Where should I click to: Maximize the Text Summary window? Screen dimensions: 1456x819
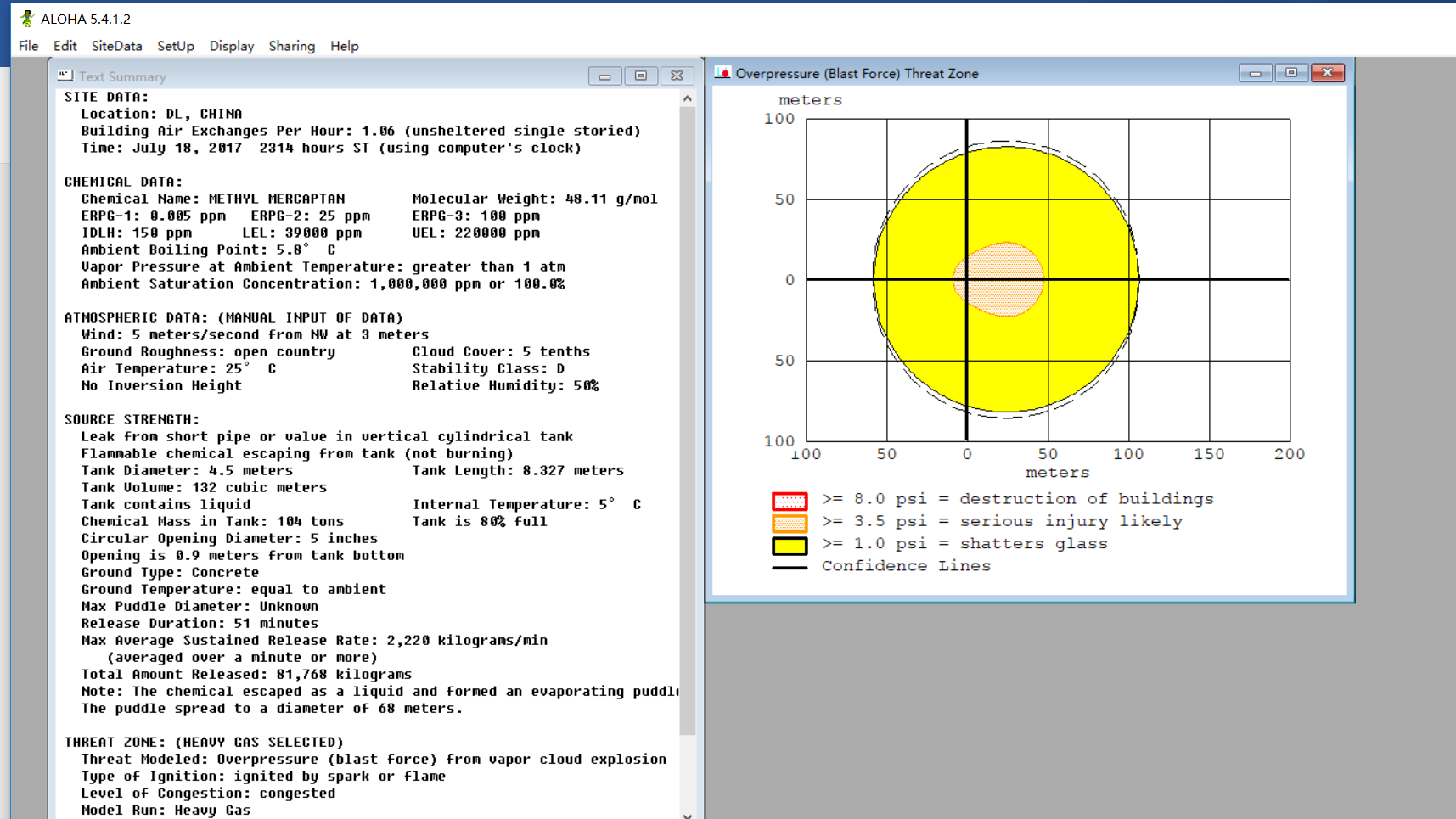641,76
